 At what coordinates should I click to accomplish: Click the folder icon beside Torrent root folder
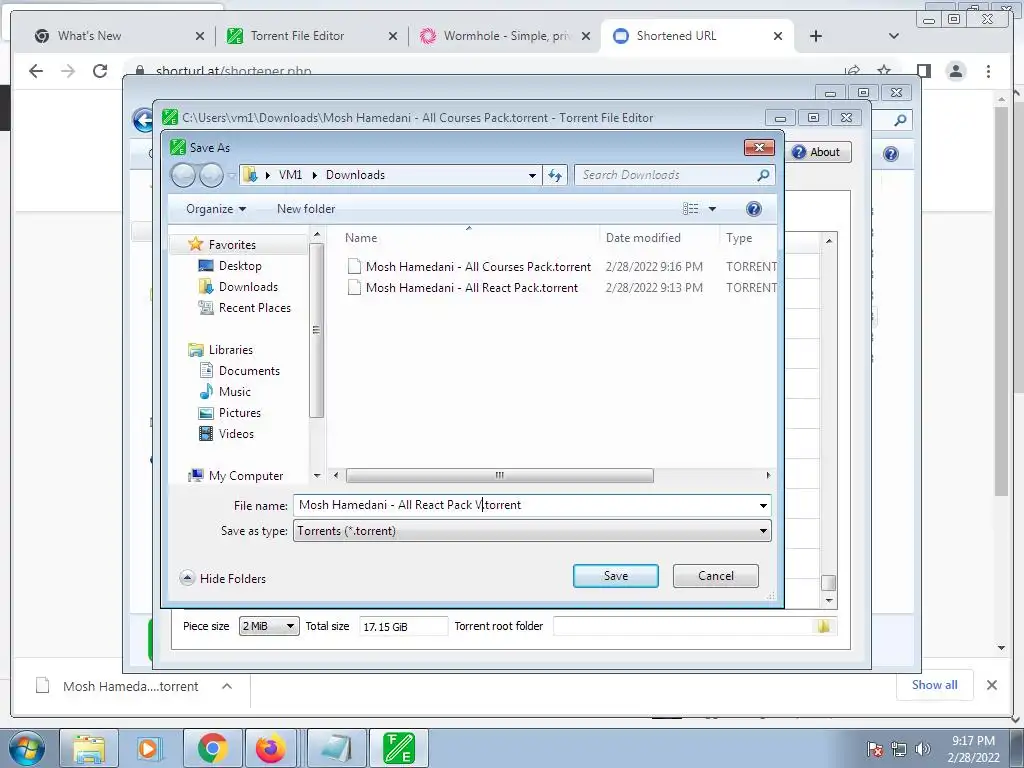coord(824,626)
